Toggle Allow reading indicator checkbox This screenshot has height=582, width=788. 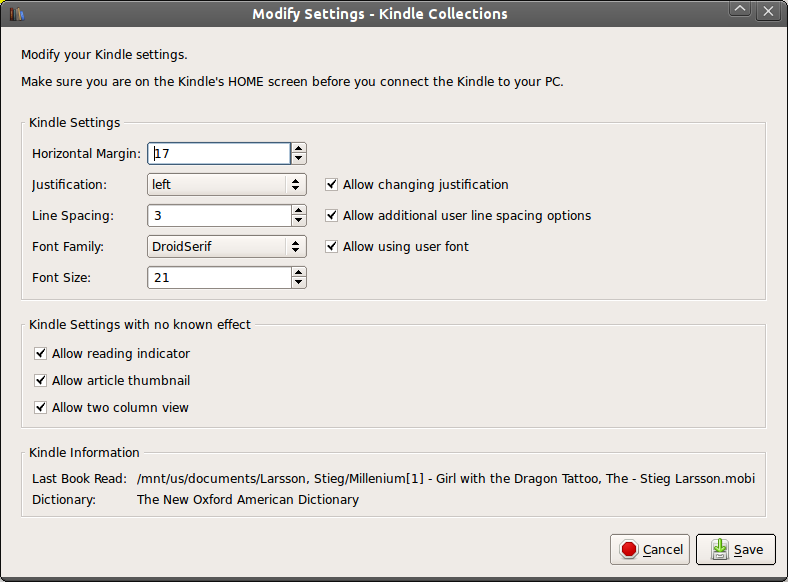click(x=41, y=354)
